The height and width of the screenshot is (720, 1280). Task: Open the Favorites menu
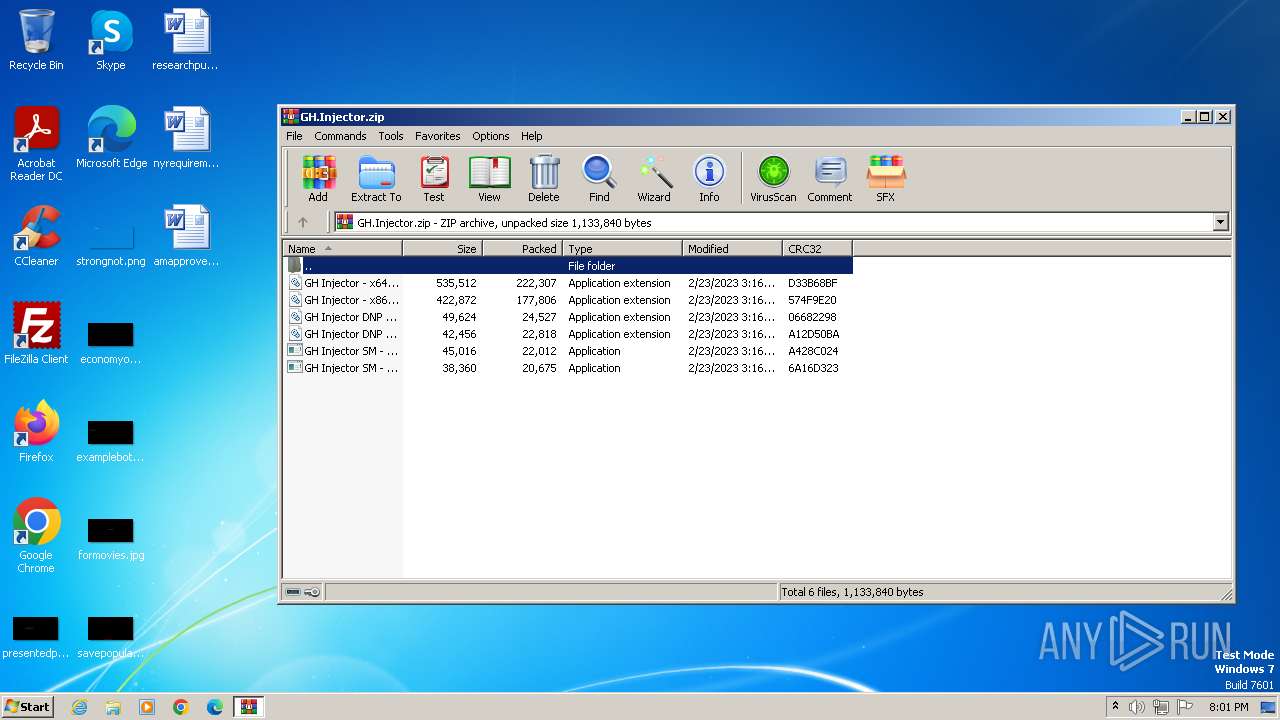pos(438,136)
